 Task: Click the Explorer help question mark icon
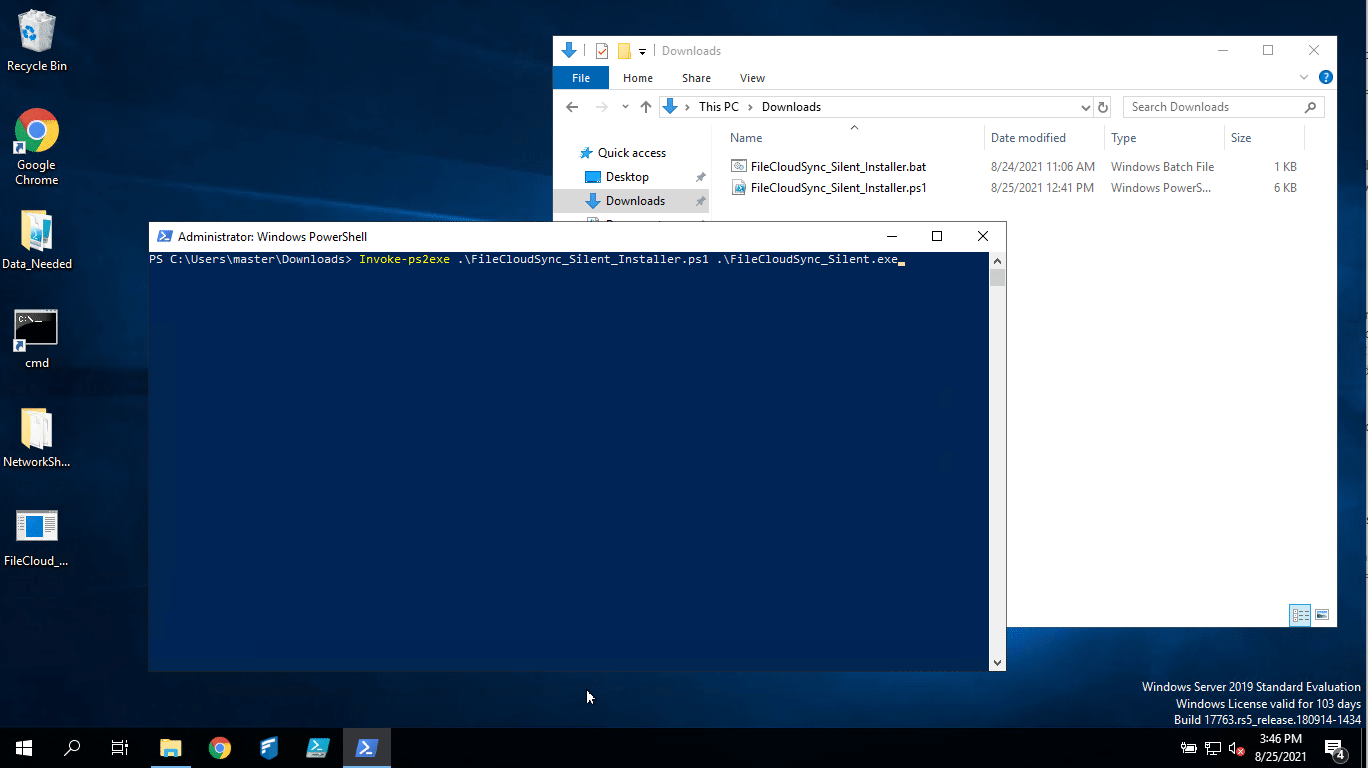(x=1326, y=78)
